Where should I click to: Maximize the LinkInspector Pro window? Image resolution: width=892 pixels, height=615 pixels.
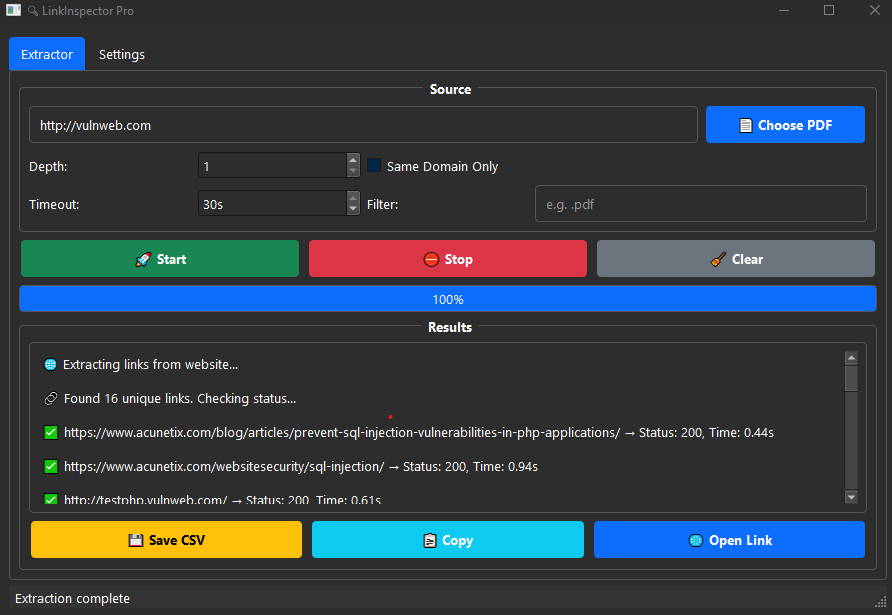coord(829,10)
